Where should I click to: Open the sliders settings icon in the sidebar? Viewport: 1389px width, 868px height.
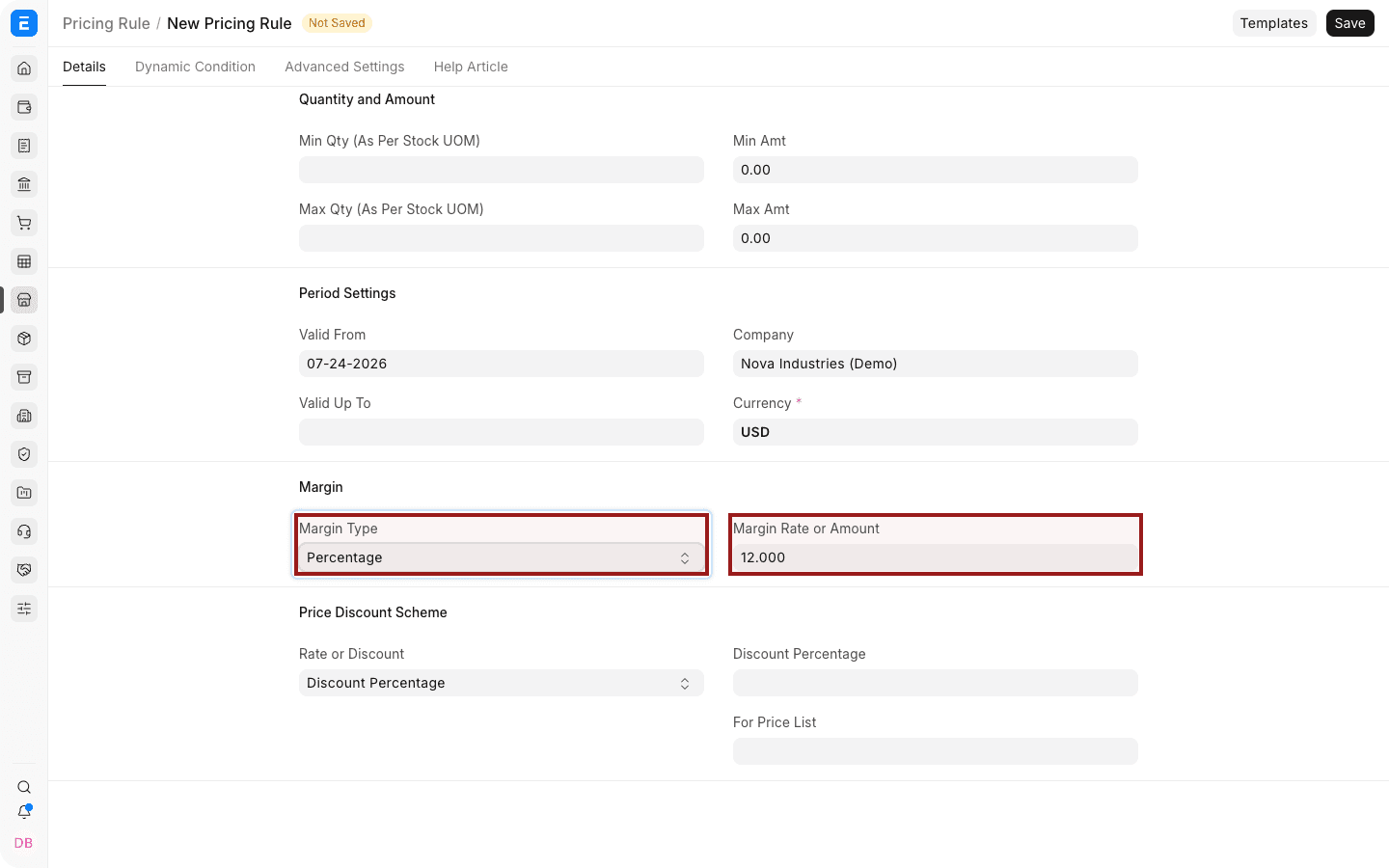pyautogui.click(x=24, y=609)
